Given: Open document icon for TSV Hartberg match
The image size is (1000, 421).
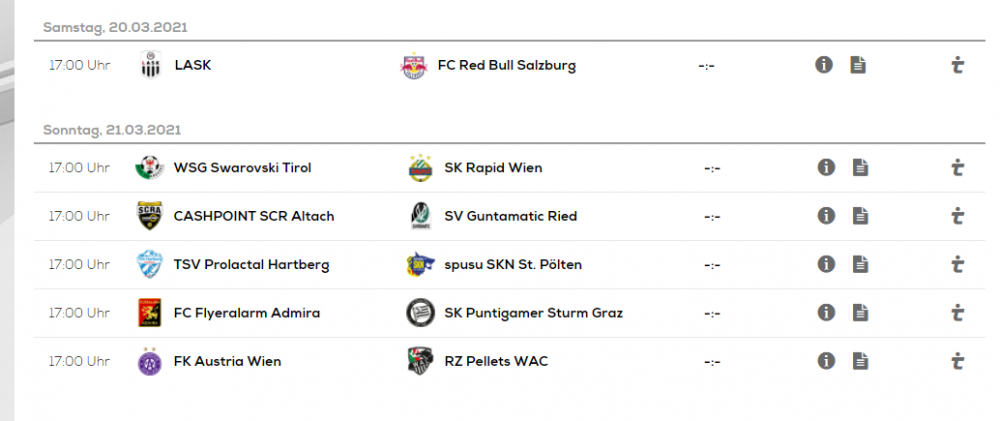Looking at the screenshot, I should pos(860,264).
